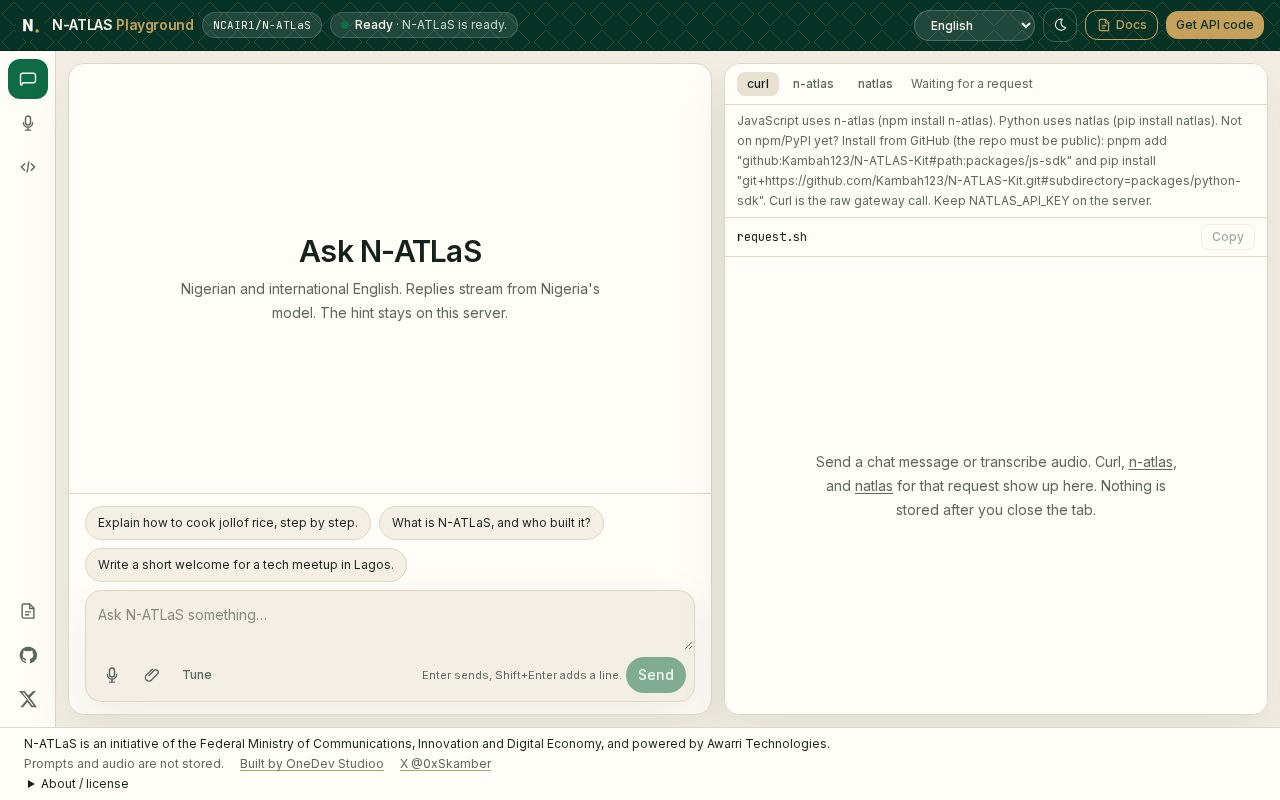The height and width of the screenshot is (800, 1280).
Task: Click the N-ATLAS Playground title
Action: 123,25
